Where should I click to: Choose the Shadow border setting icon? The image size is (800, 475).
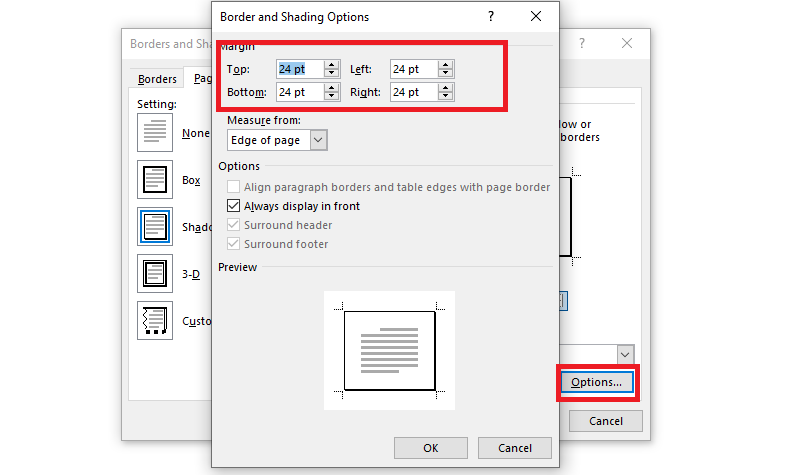coord(154,227)
